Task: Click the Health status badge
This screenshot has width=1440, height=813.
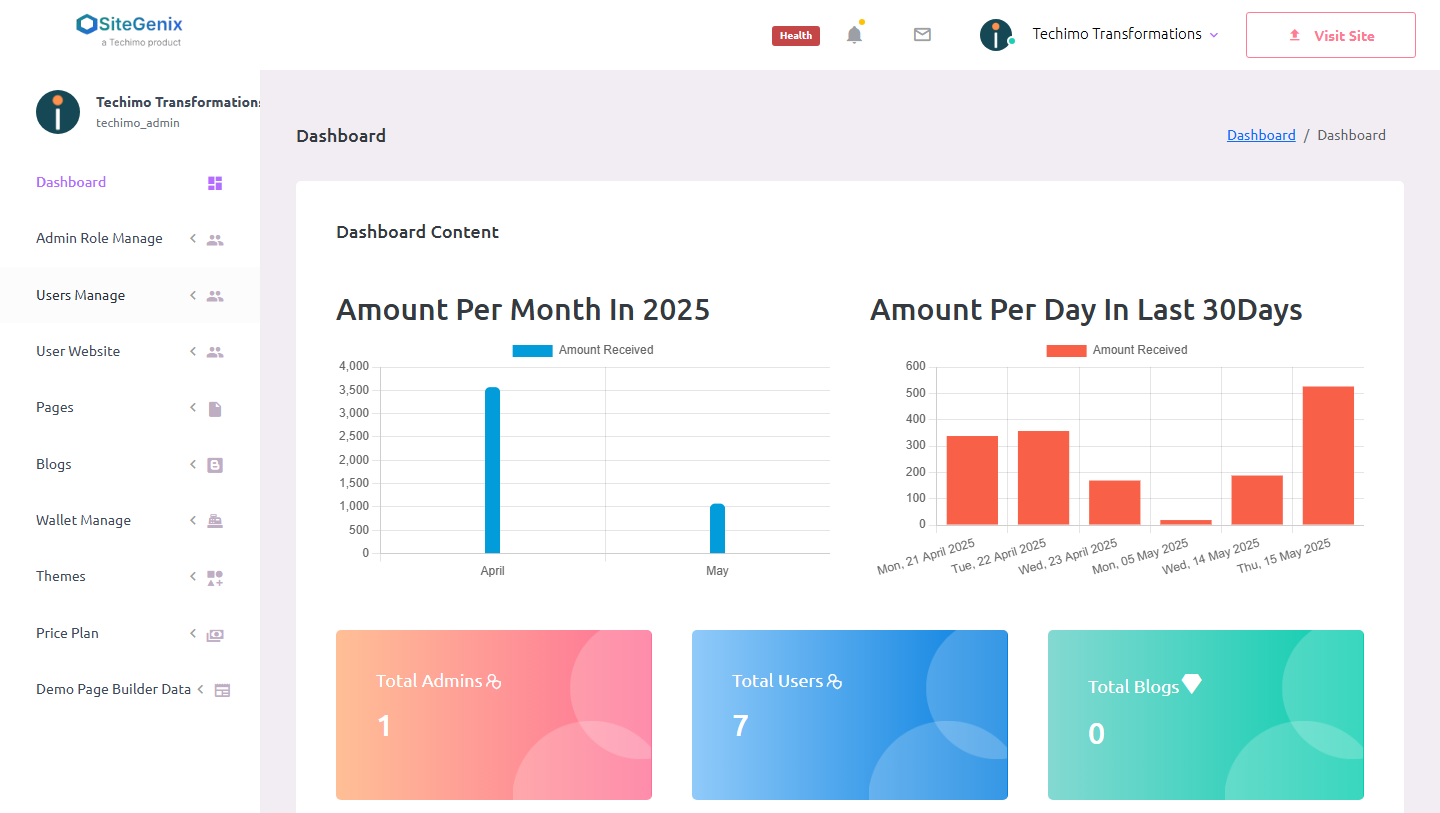Action: (795, 36)
